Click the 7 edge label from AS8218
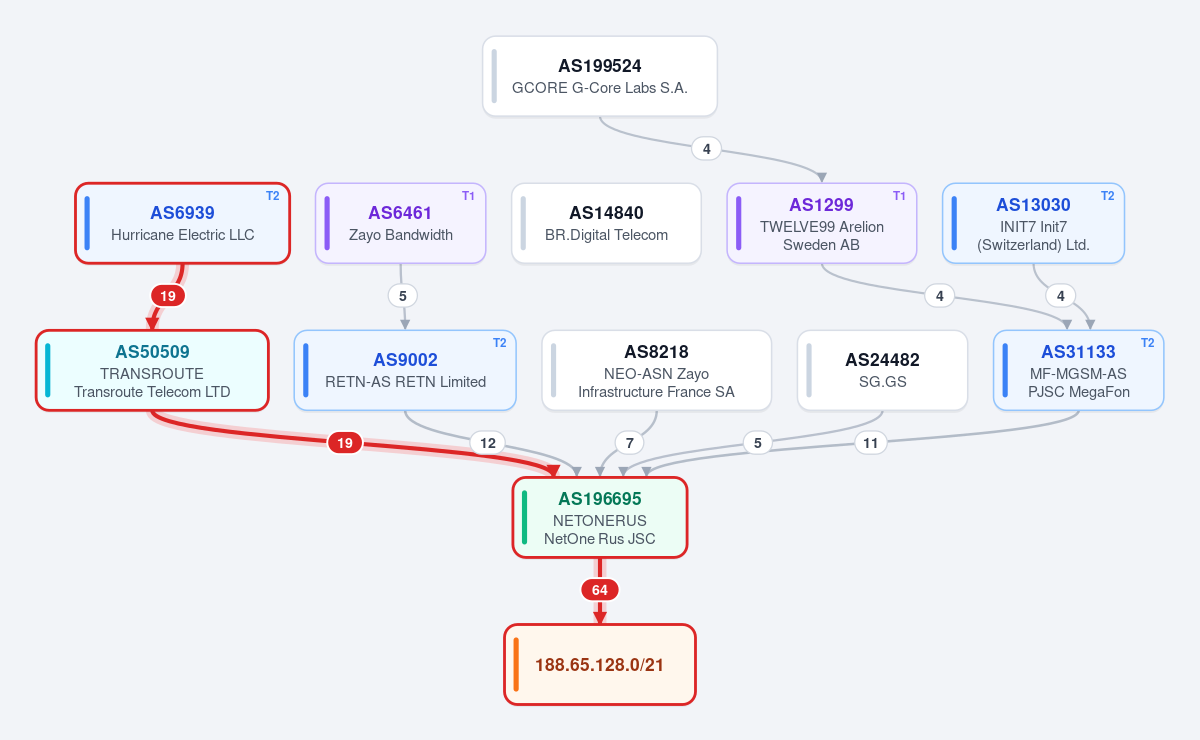Viewport: 1200px width, 740px height. coord(629,443)
